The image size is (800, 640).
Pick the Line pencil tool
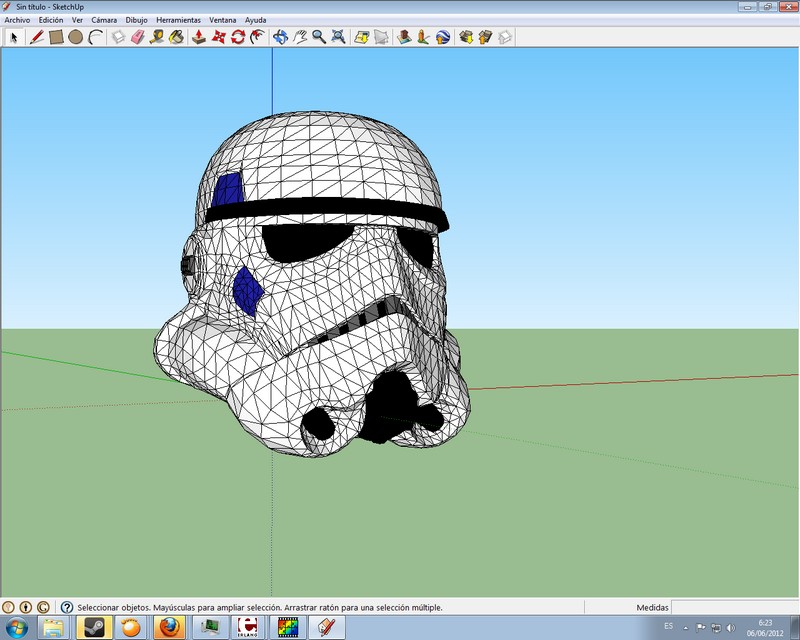(x=36, y=37)
